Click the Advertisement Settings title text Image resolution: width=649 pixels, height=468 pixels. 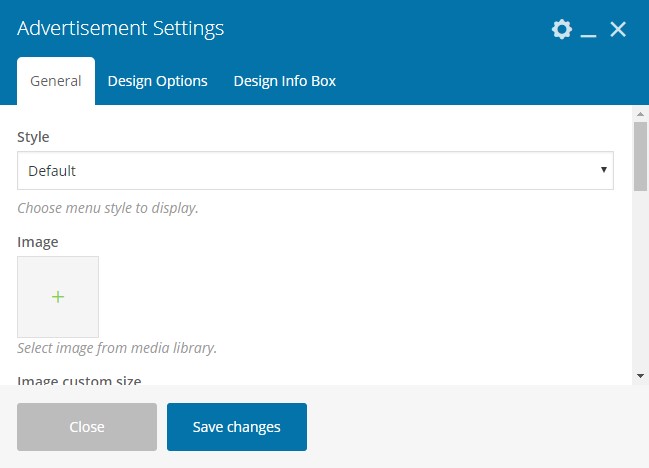120,28
